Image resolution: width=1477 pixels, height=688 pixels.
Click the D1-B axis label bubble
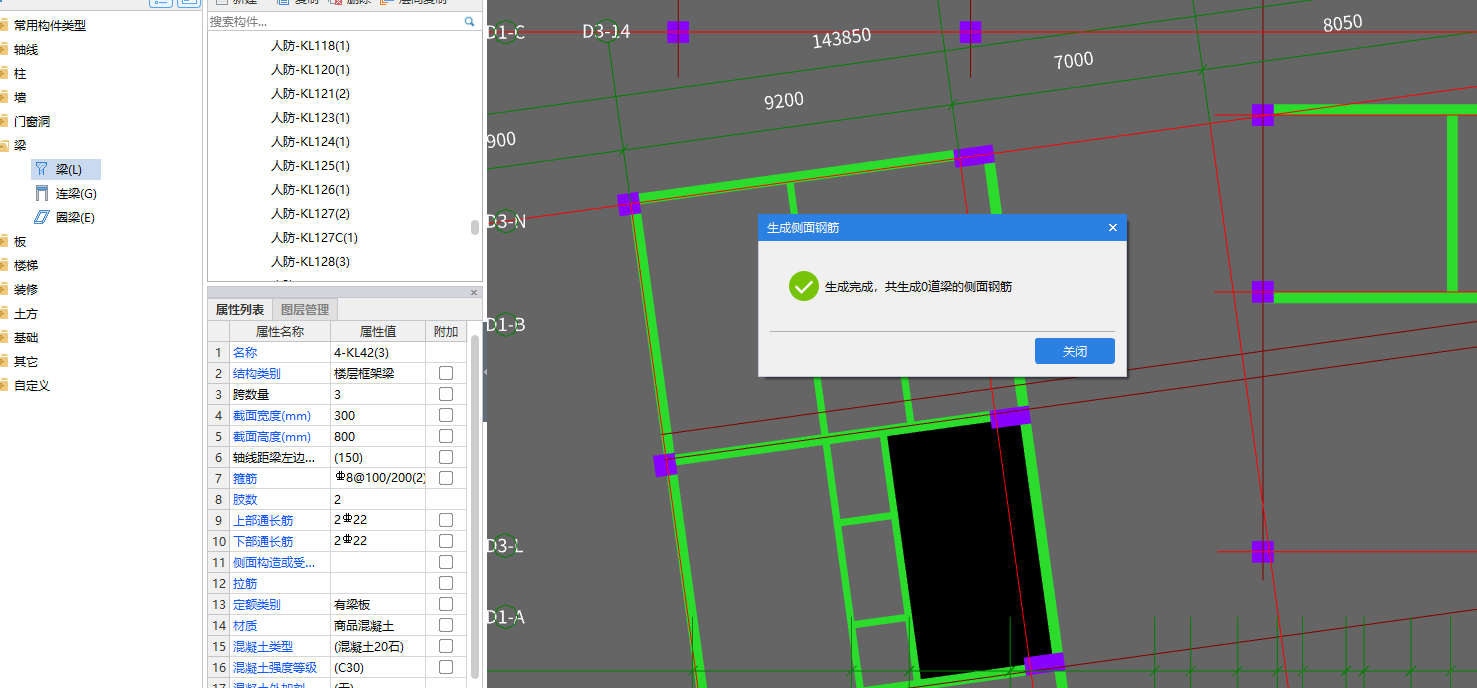click(x=506, y=325)
